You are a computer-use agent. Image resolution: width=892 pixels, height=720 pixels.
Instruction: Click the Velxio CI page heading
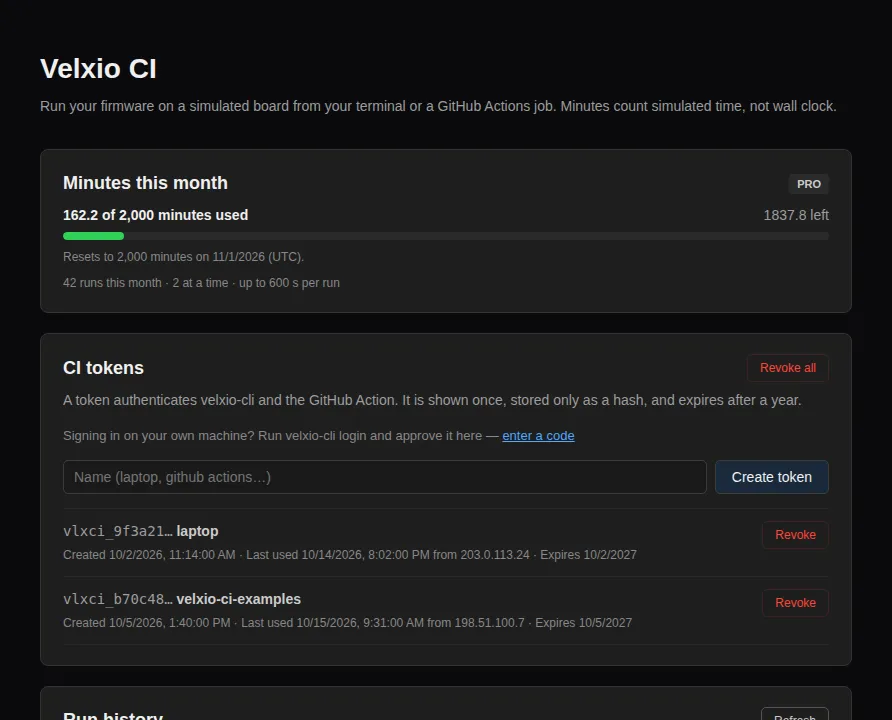[x=98, y=69]
